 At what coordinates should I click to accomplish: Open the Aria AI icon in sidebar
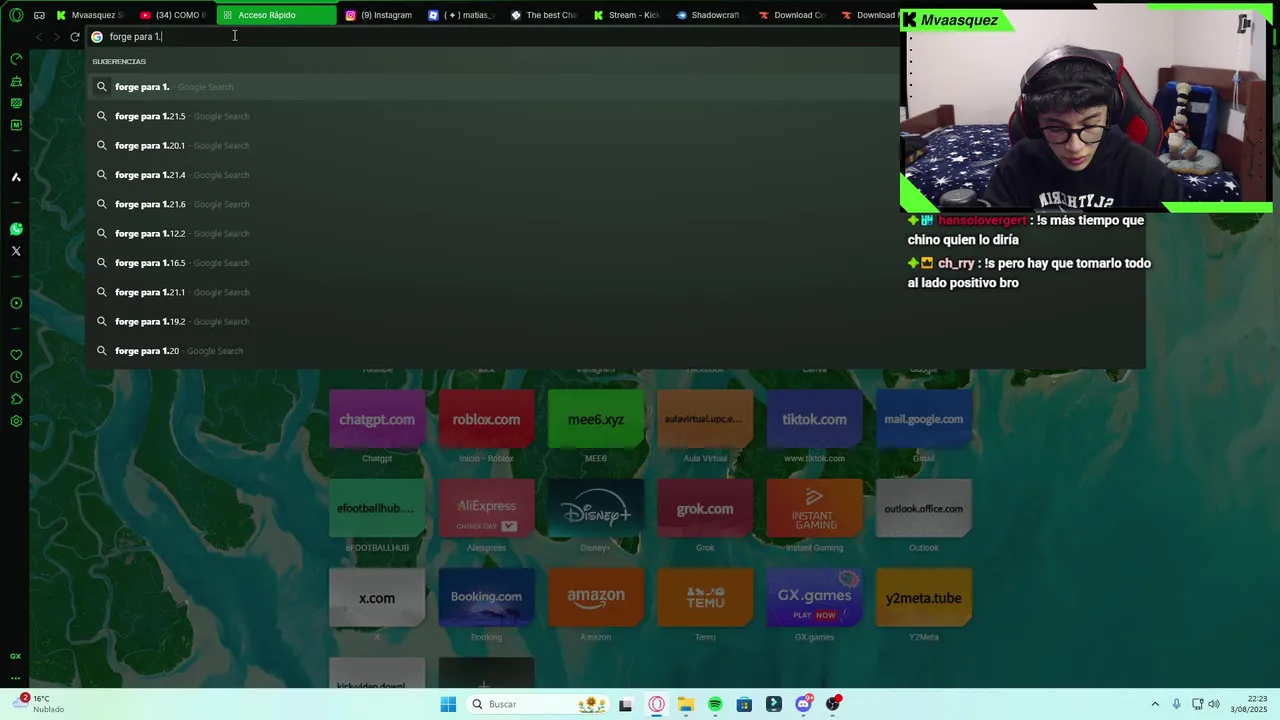(x=16, y=177)
